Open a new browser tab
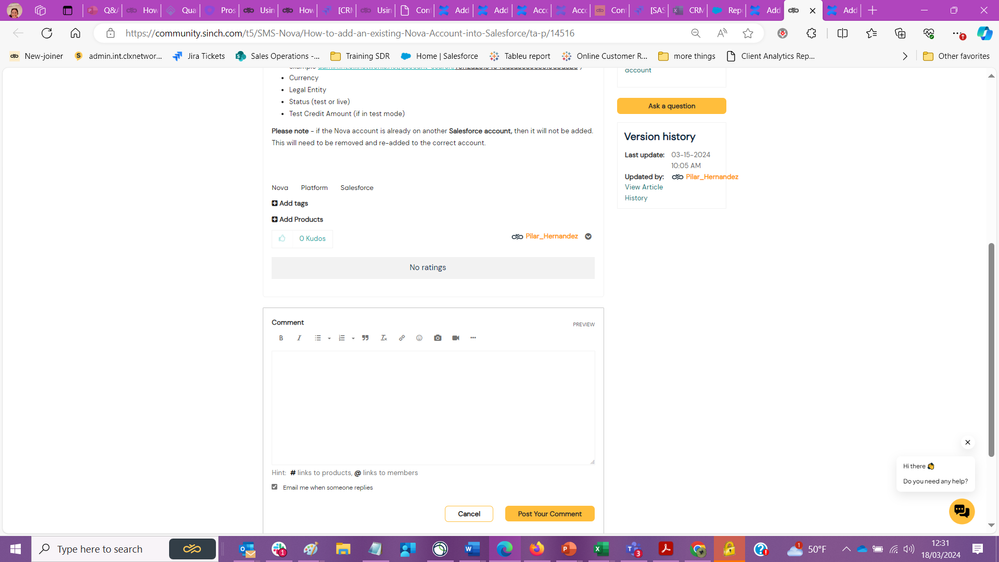Screen dimensions: 999x562 point(872,10)
